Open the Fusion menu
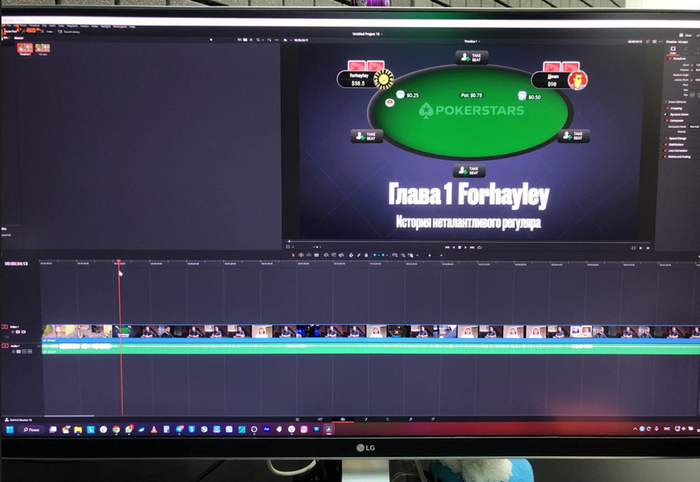This screenshot has width=700, height=482. pyautogui.click(x=84, y=26)
